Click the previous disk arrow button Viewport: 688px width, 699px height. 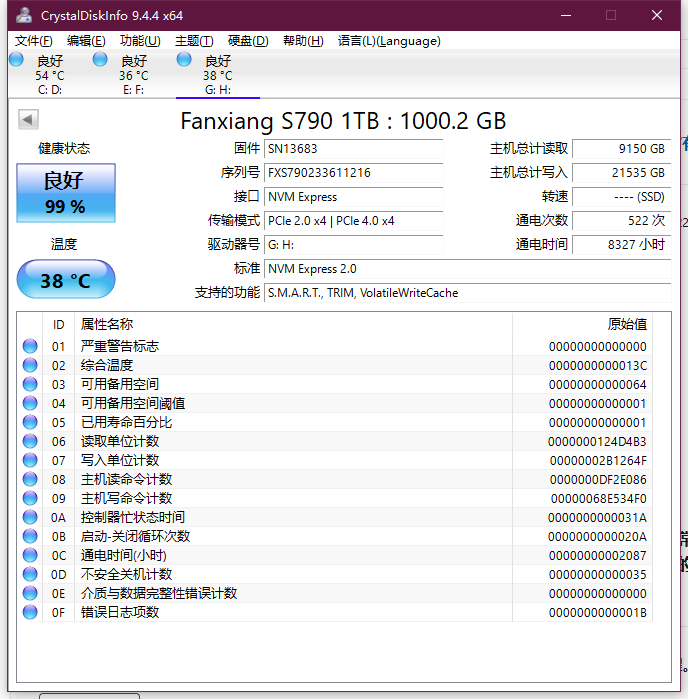28,119
